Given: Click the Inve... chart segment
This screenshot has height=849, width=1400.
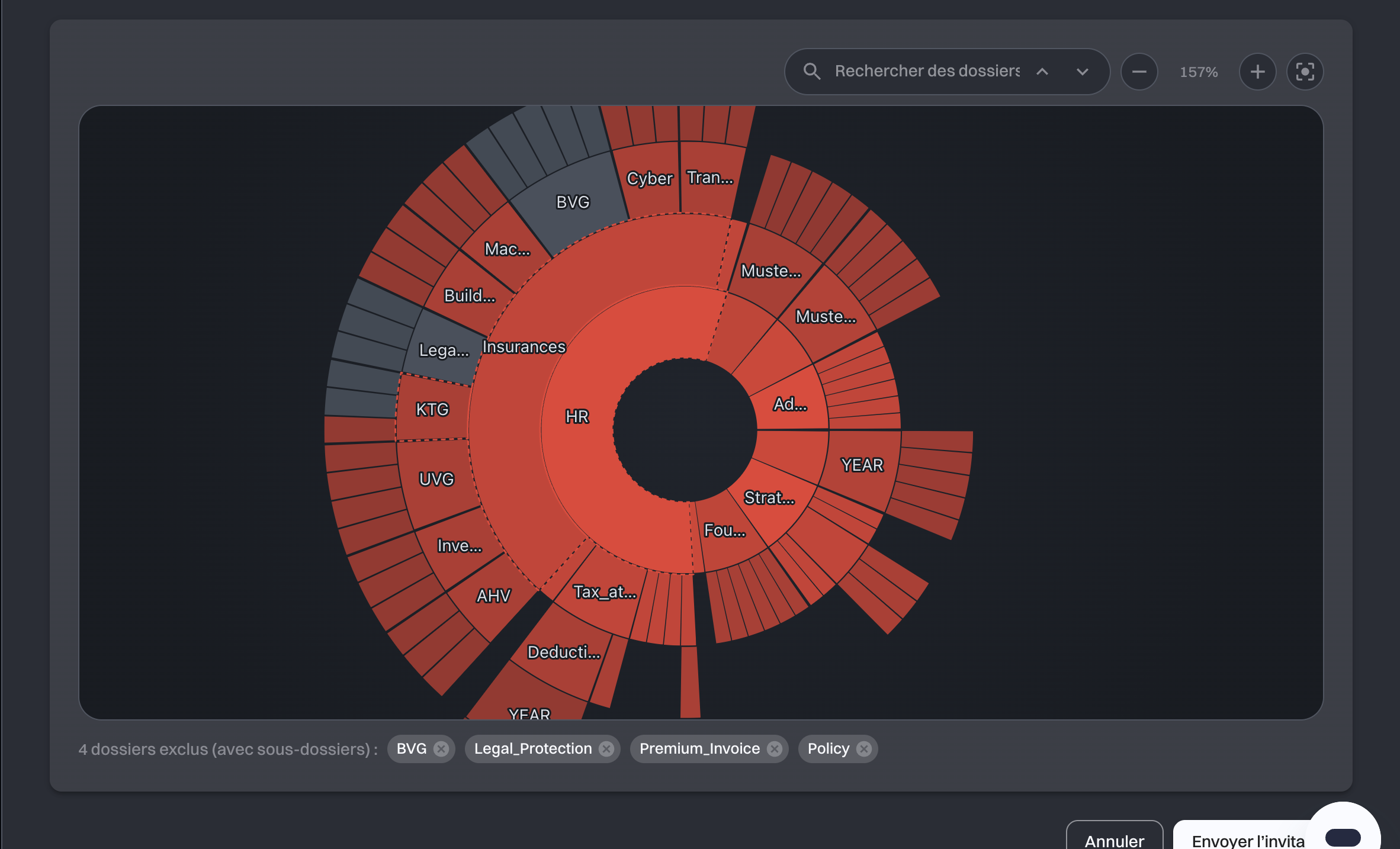Looking at the screenshot, I should click(x=459, y=545).
